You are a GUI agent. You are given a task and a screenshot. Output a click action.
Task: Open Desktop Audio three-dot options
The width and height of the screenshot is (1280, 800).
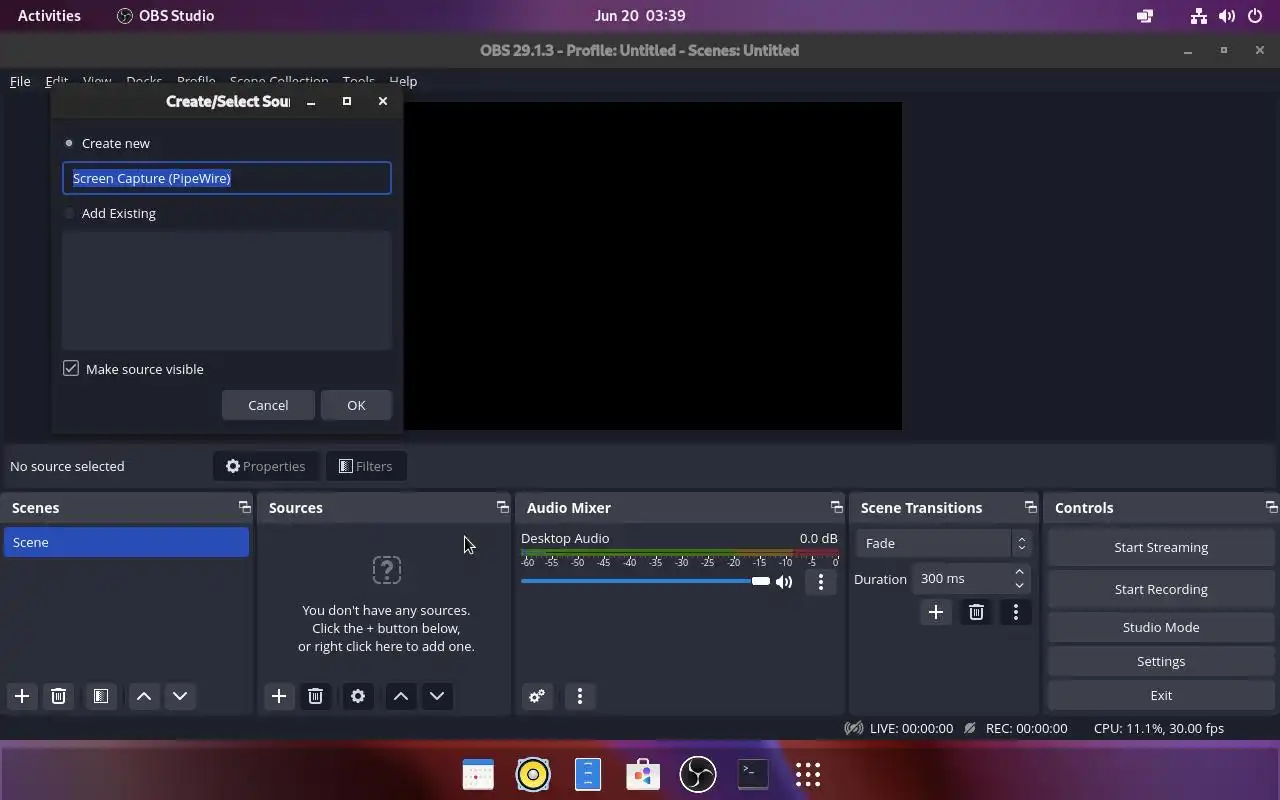pyautogui.click(x=821, y=581)
